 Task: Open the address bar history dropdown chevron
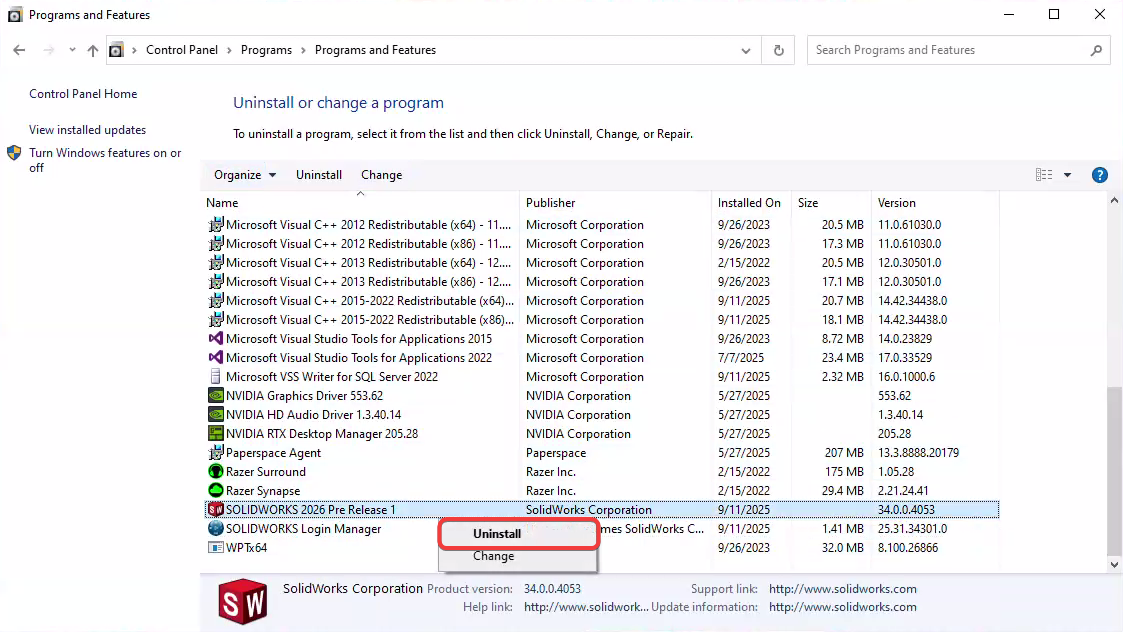point(745,49)
